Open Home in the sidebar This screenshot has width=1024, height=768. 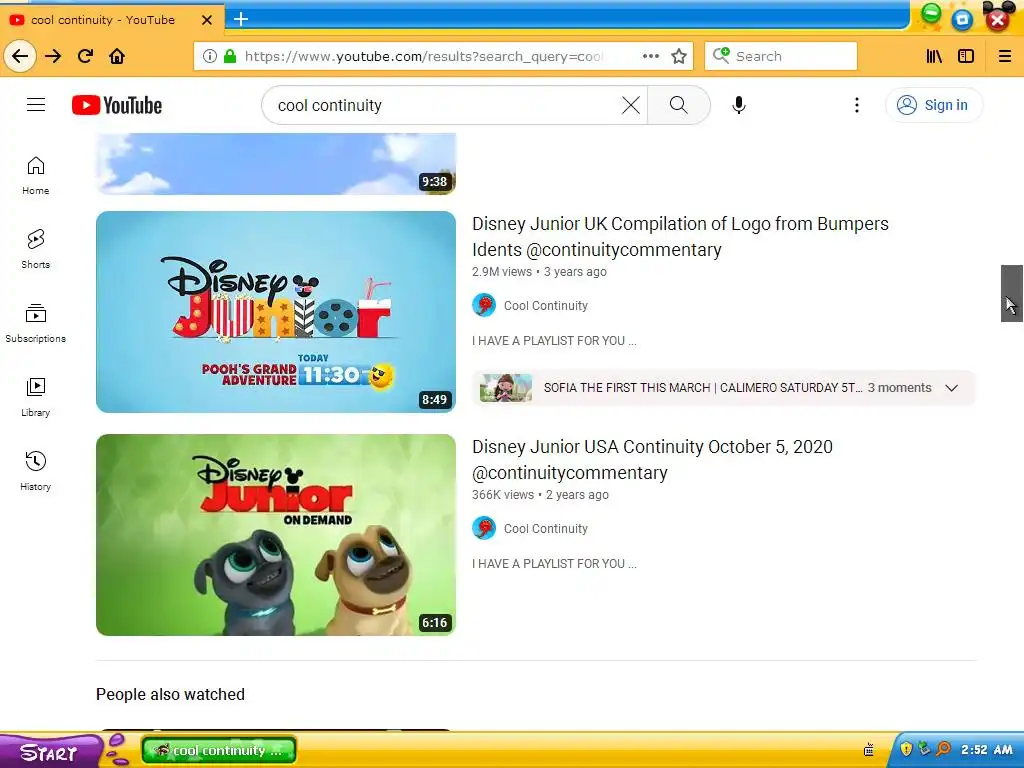click(36, 176)
